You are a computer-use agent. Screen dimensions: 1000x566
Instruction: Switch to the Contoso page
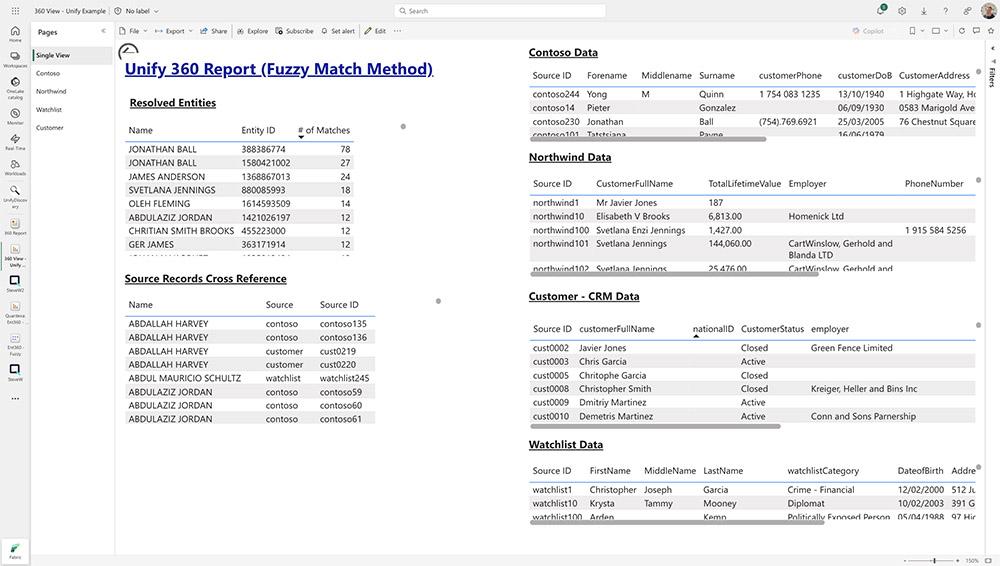point(72,73)
